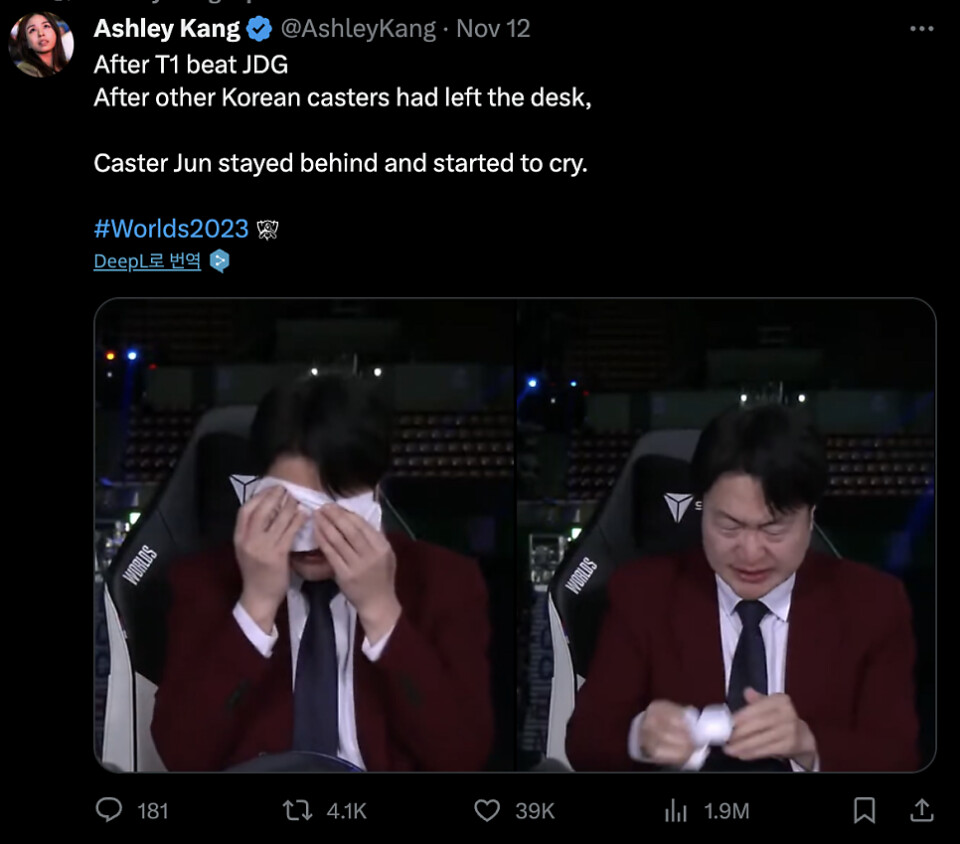Like the tweet with heart icon
960x844 pixels.
(x=487, y=809)
